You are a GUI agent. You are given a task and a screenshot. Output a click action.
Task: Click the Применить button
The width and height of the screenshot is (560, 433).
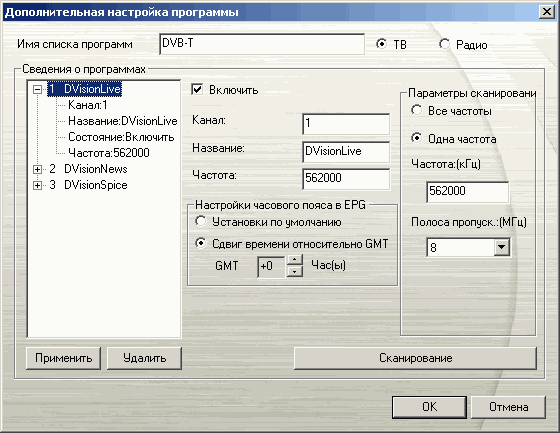pos(64,358)
